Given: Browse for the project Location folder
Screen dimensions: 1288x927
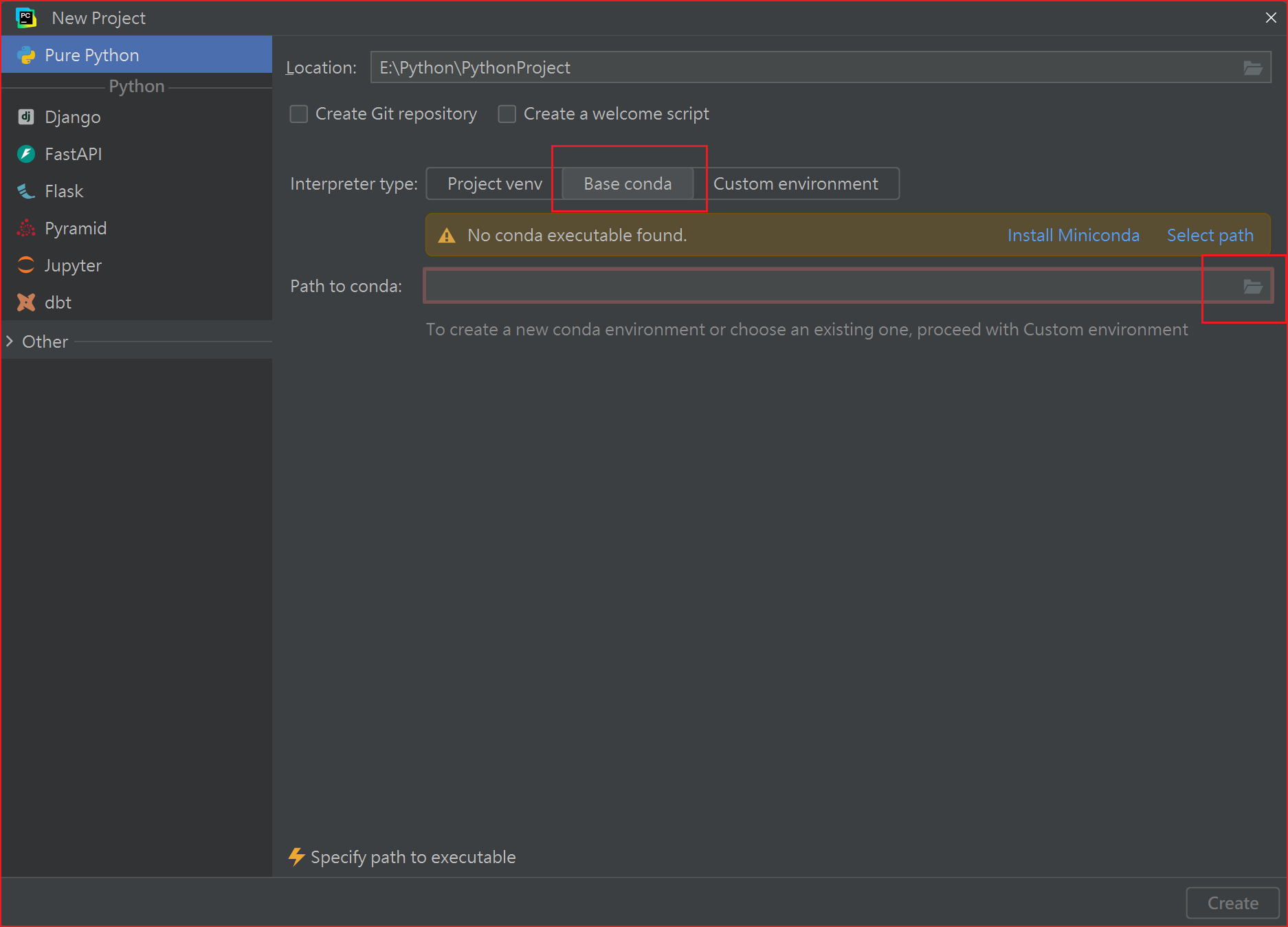Looking at the screenshot, I should [x=1253, y=67].
